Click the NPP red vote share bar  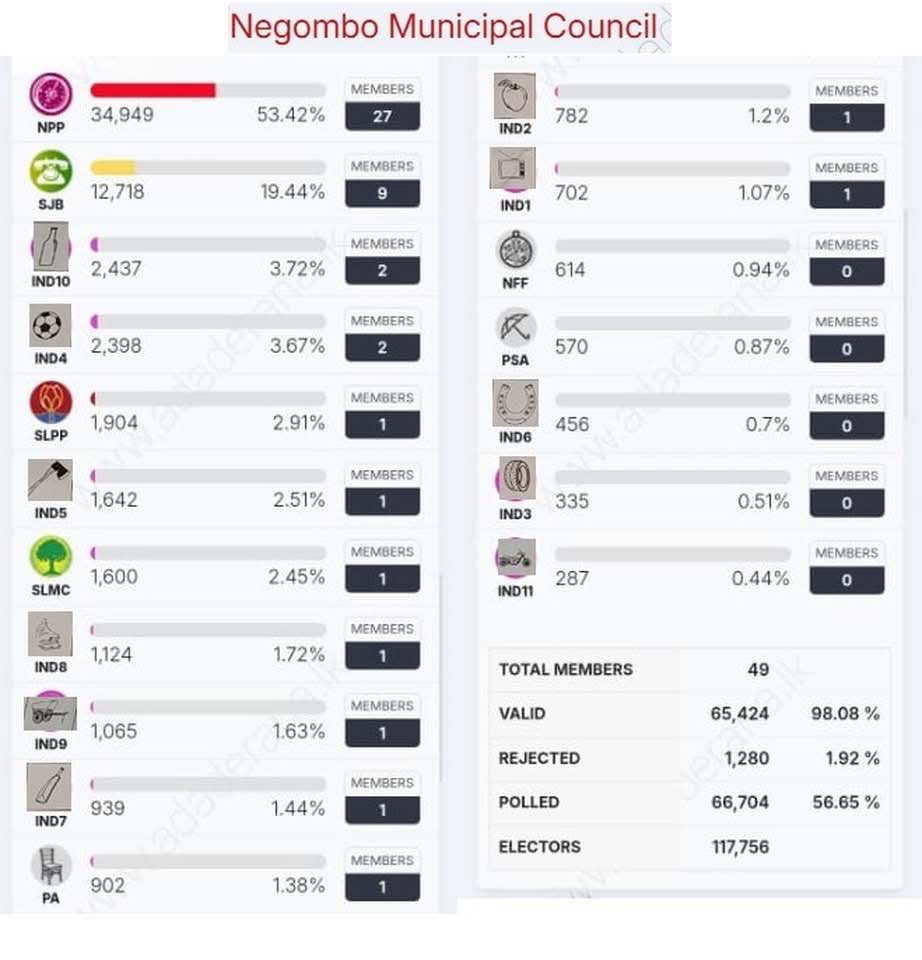pyautogui.click(x=153, y=91)
